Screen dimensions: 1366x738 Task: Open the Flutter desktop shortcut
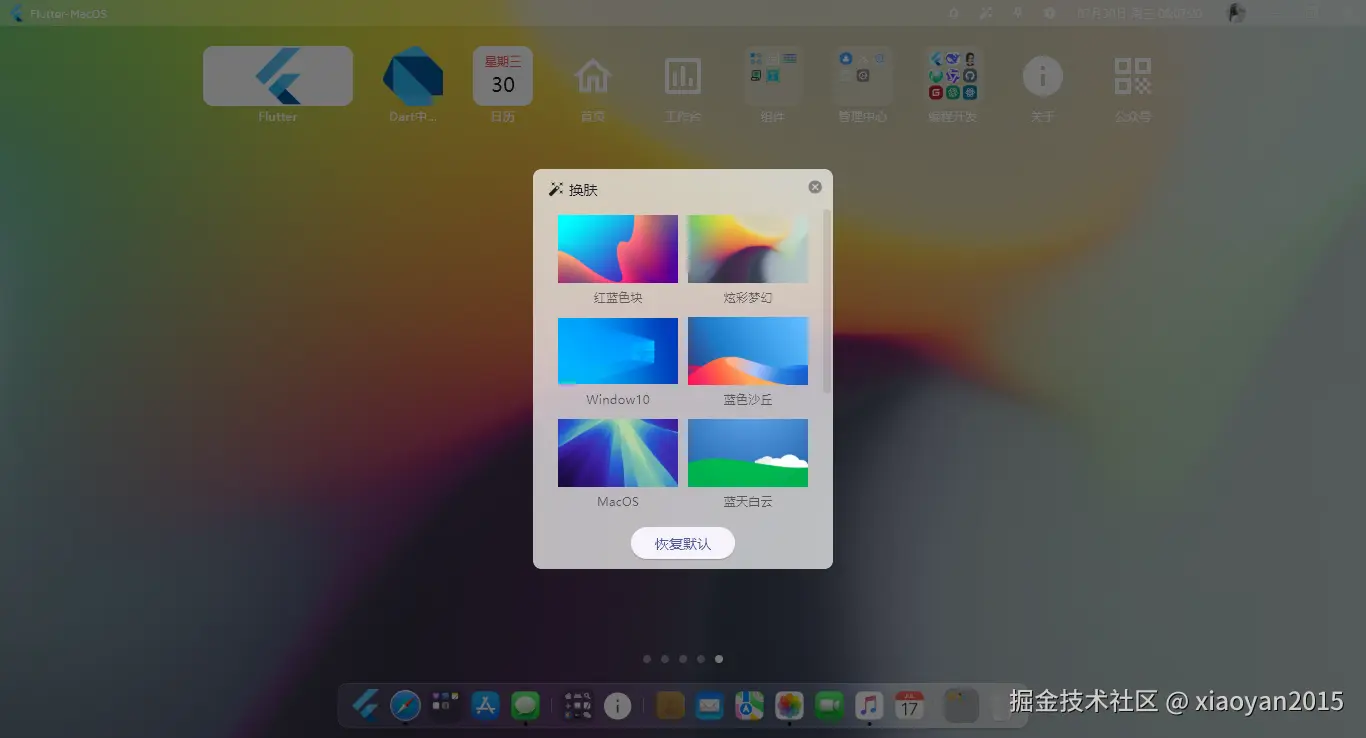(278, 77)
